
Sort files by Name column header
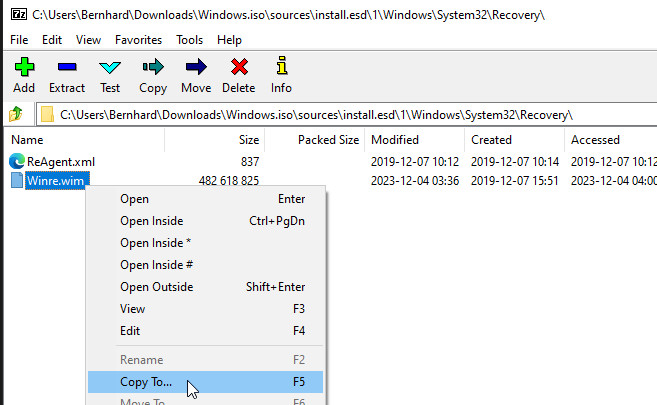pos(27,140)
